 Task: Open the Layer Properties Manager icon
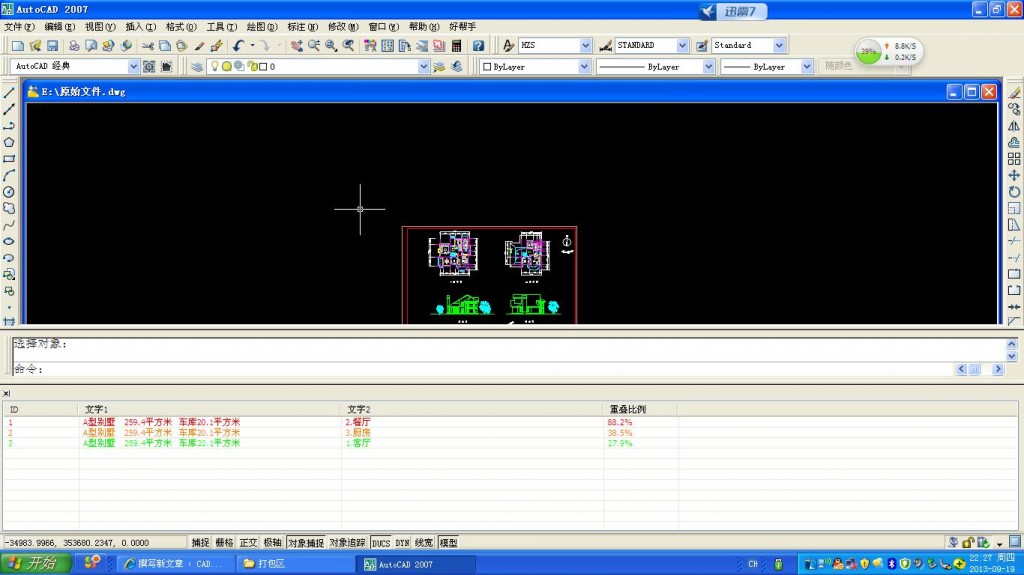pos(197,67)
